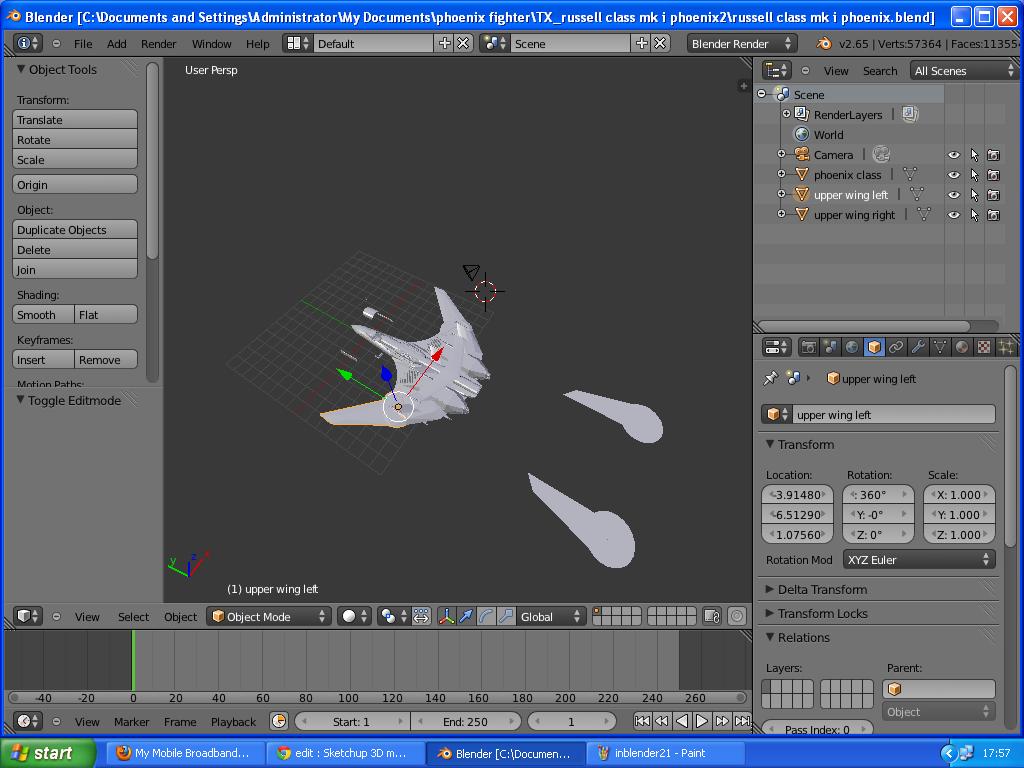Viewport: 1024px width, 768px height.
Task: Open the Render properties tab (camera icon)
Action: point(810,347)
